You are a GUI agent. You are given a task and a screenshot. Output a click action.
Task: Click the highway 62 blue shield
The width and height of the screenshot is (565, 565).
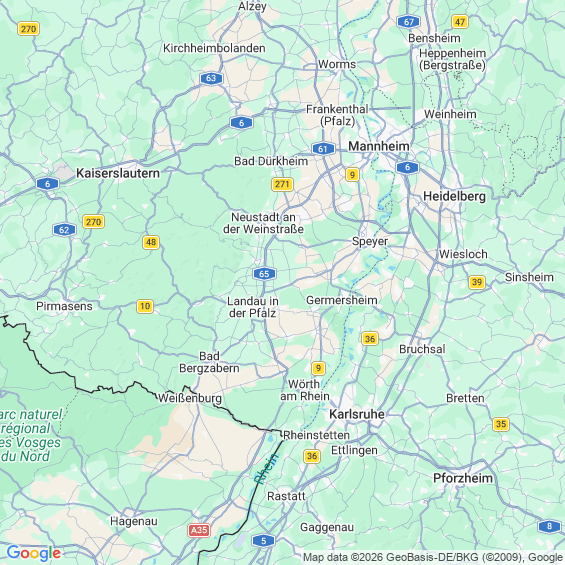[64, 230]
